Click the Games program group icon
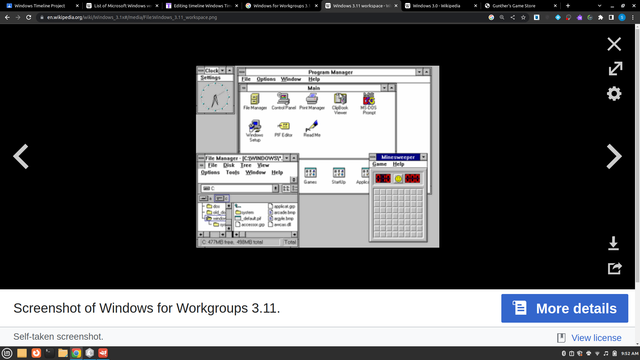Screen dimensions: 640x360 [310, 176]
